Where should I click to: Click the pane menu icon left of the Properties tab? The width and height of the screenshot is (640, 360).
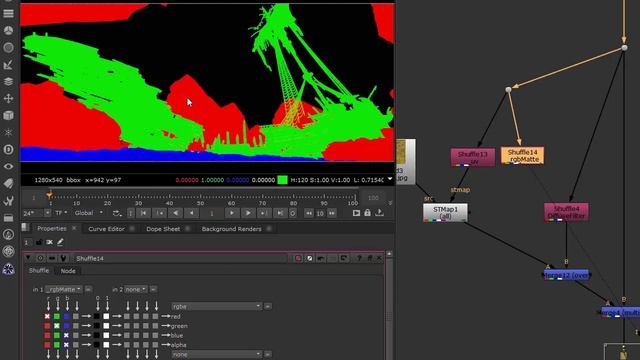[x=25, y=228]
